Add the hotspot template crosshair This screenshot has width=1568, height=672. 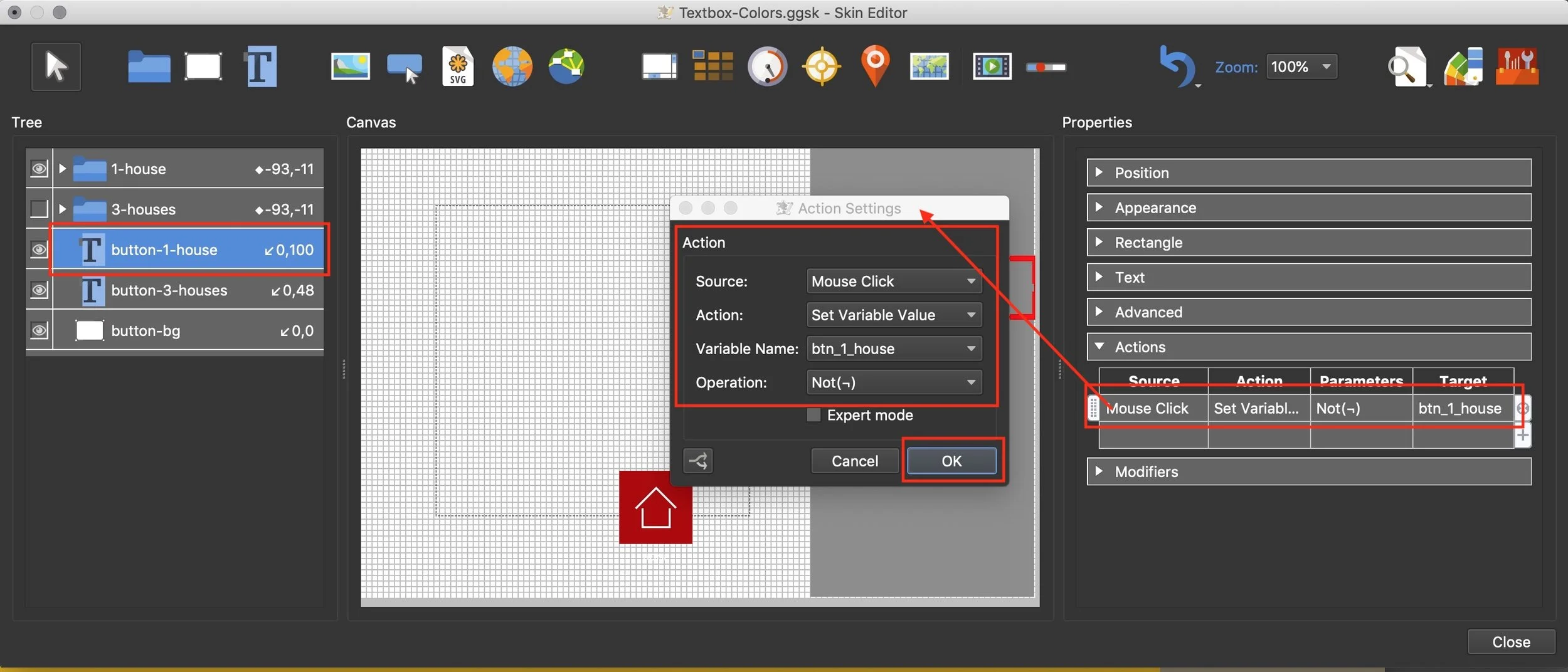[821, 66]
